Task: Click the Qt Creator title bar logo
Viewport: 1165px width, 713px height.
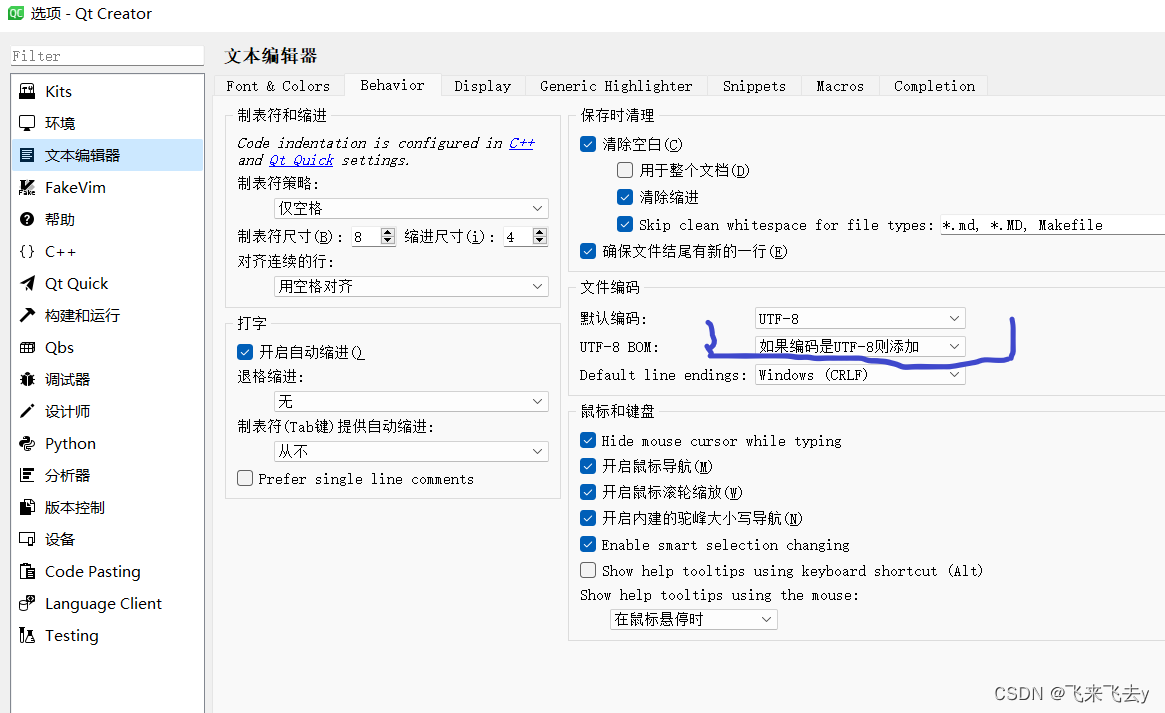Action: tap(16, 13)
